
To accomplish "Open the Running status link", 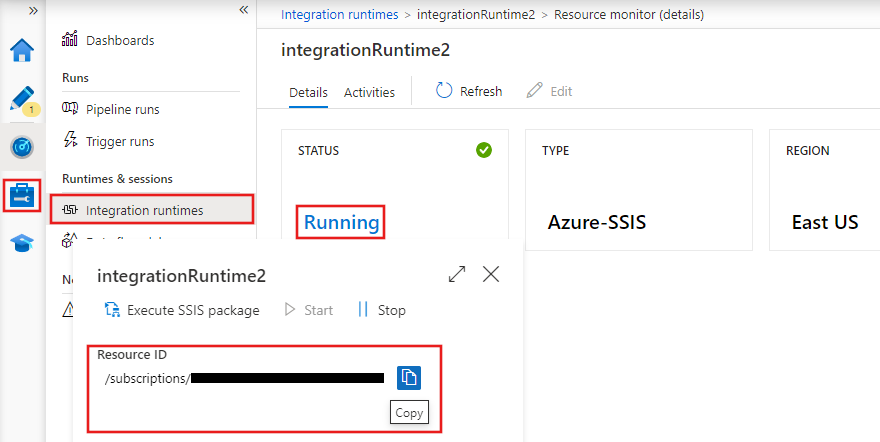I will [x=341, y=222].
